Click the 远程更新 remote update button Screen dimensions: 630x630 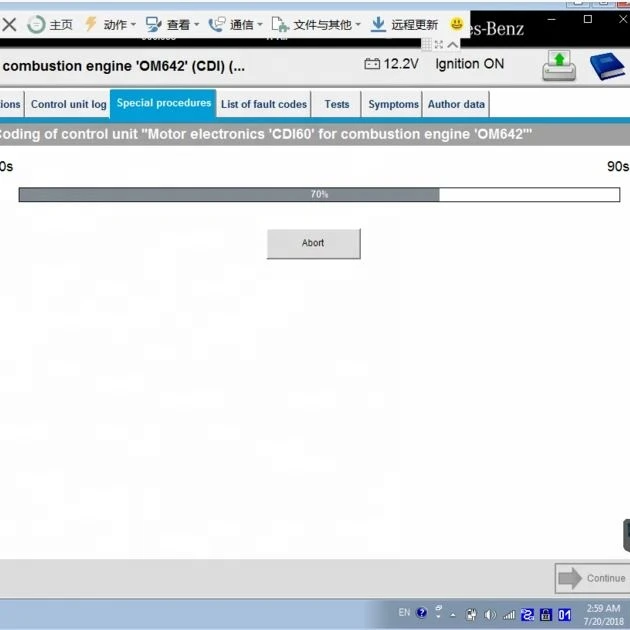tap(404, 25)
